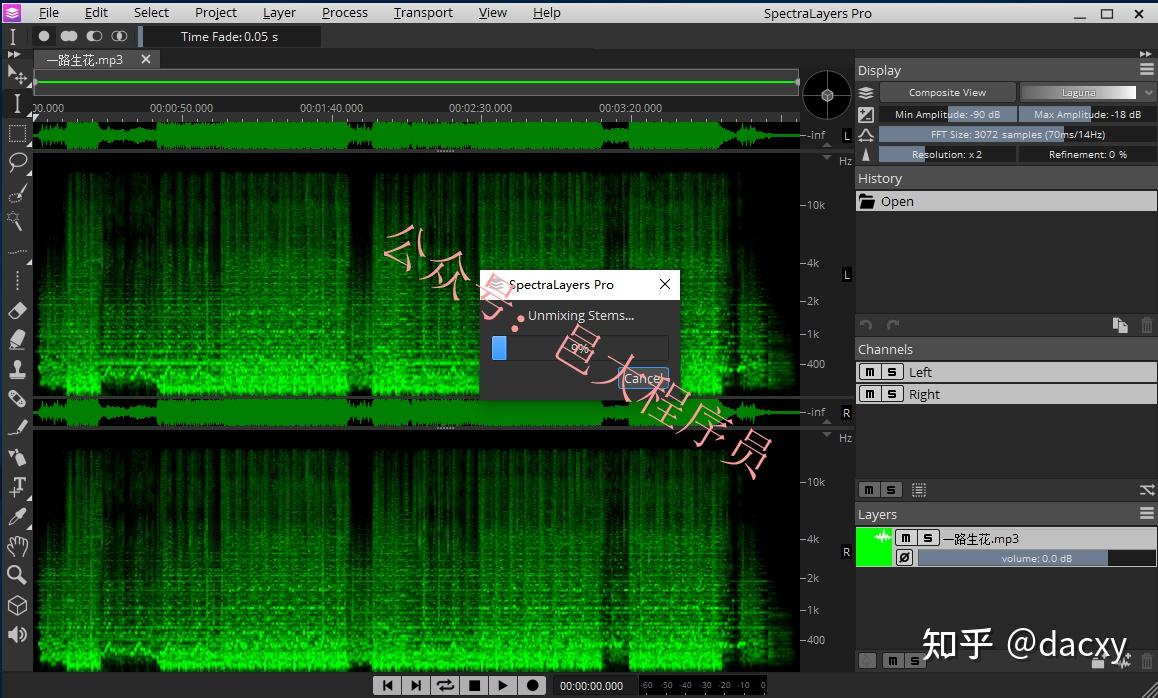This screenshot has height=698, width=1158.
Task: Open the Display panel hamburger menu
Action: [x=1146, y=69]
